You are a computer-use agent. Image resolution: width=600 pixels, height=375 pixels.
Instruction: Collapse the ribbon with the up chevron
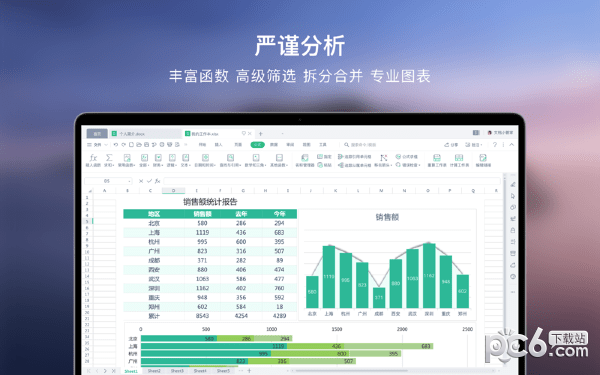[512, 145]
